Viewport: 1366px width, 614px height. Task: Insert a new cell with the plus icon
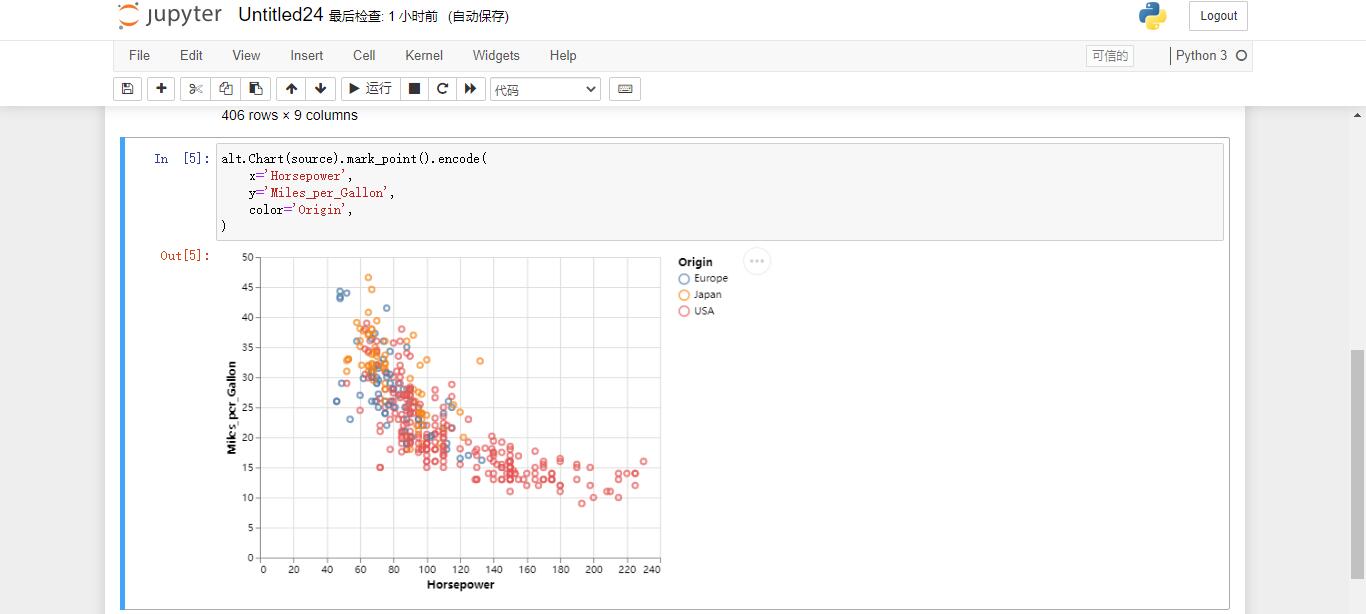tap(161, 89)
